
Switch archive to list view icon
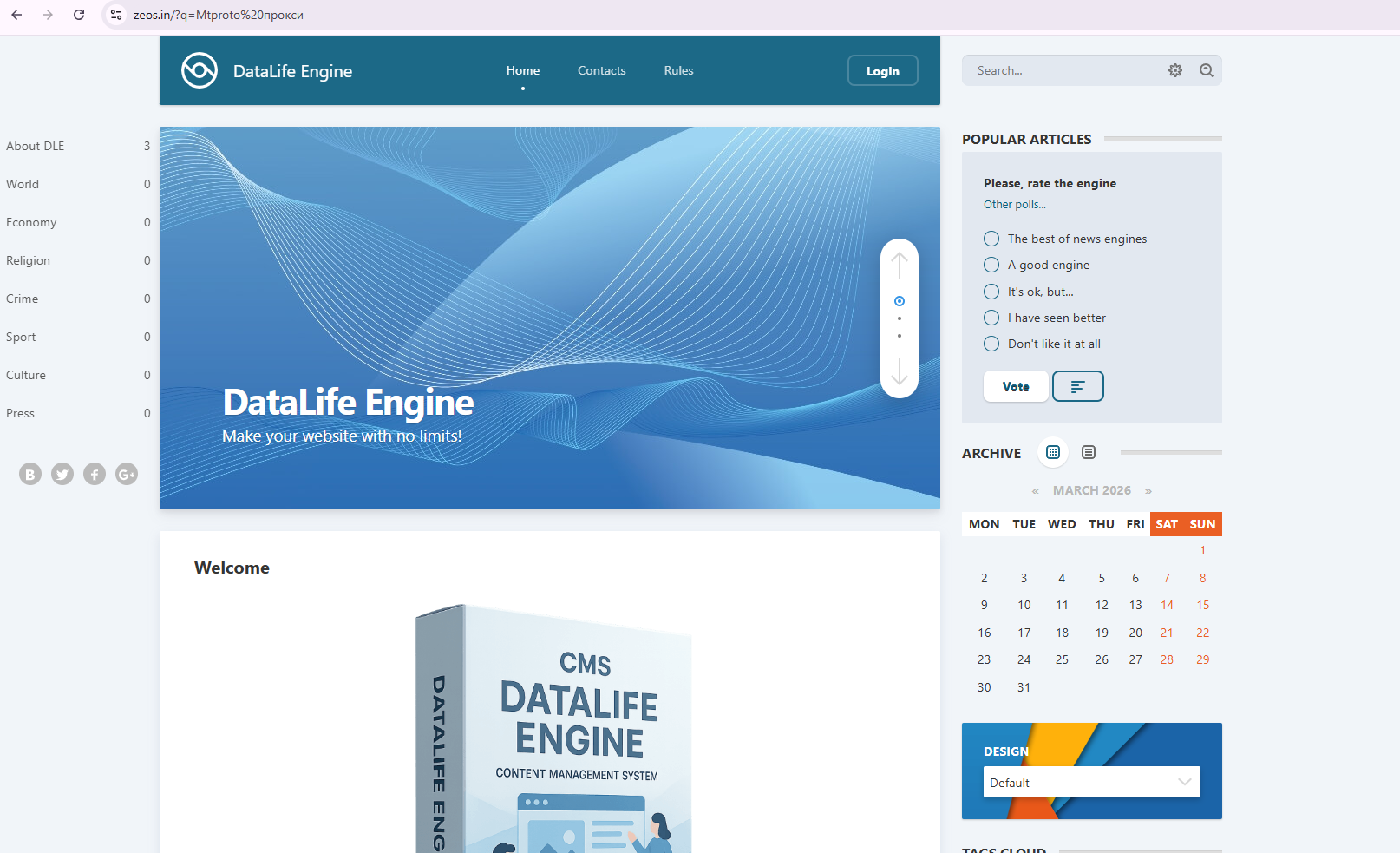point(1089,452)
